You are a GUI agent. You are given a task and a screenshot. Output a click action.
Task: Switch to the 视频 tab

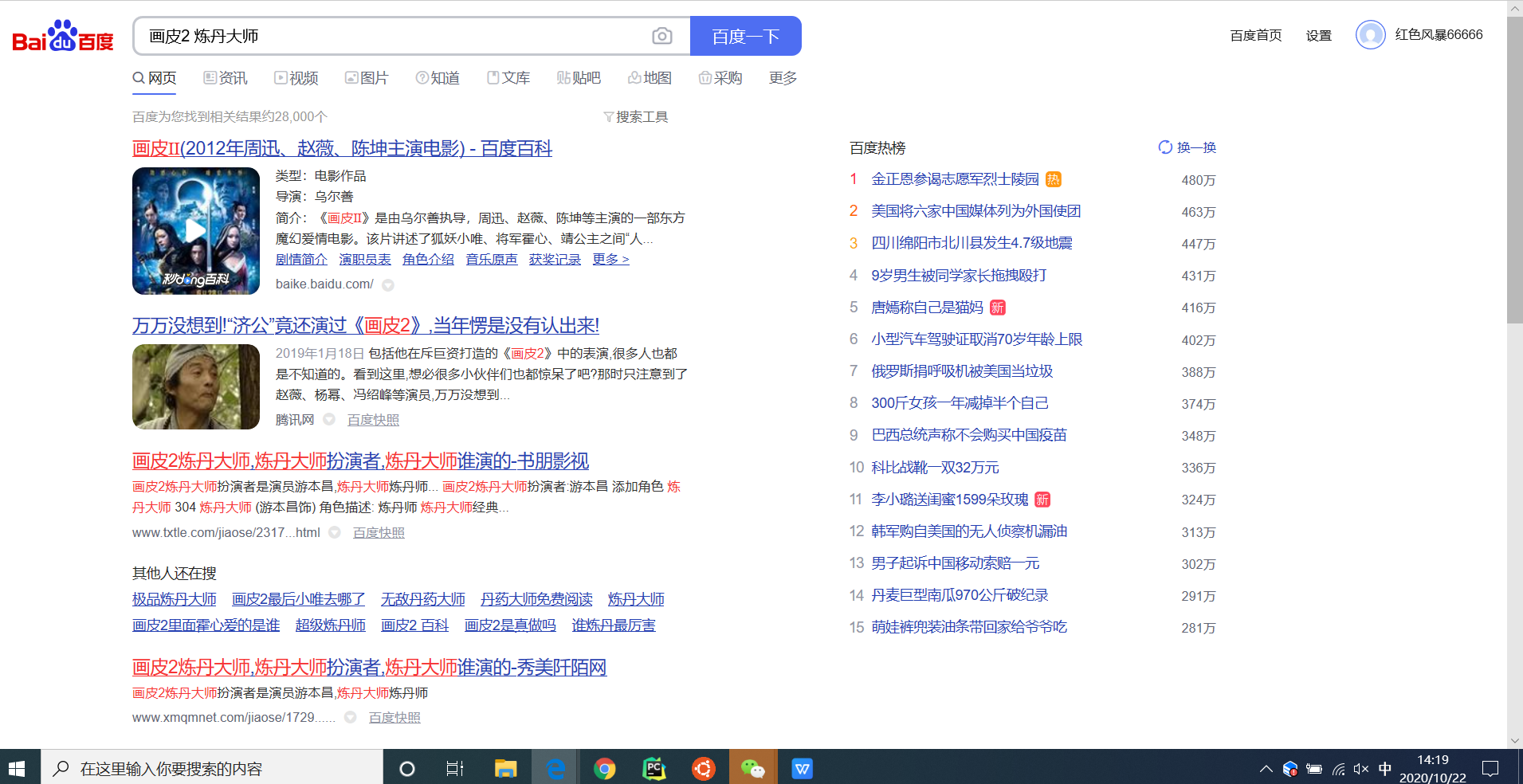coord(296,78)
